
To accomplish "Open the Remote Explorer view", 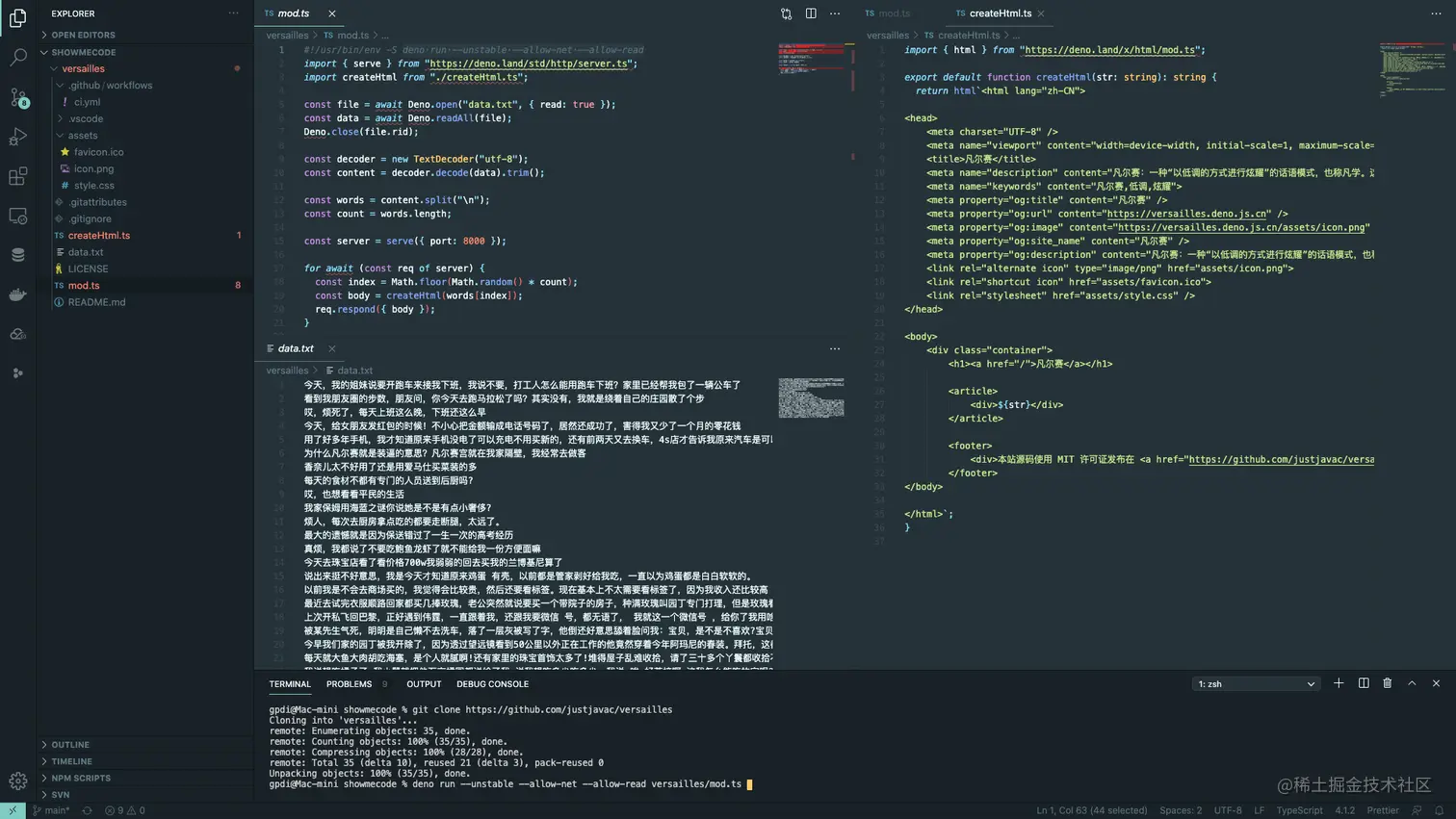I will point(17,216).
